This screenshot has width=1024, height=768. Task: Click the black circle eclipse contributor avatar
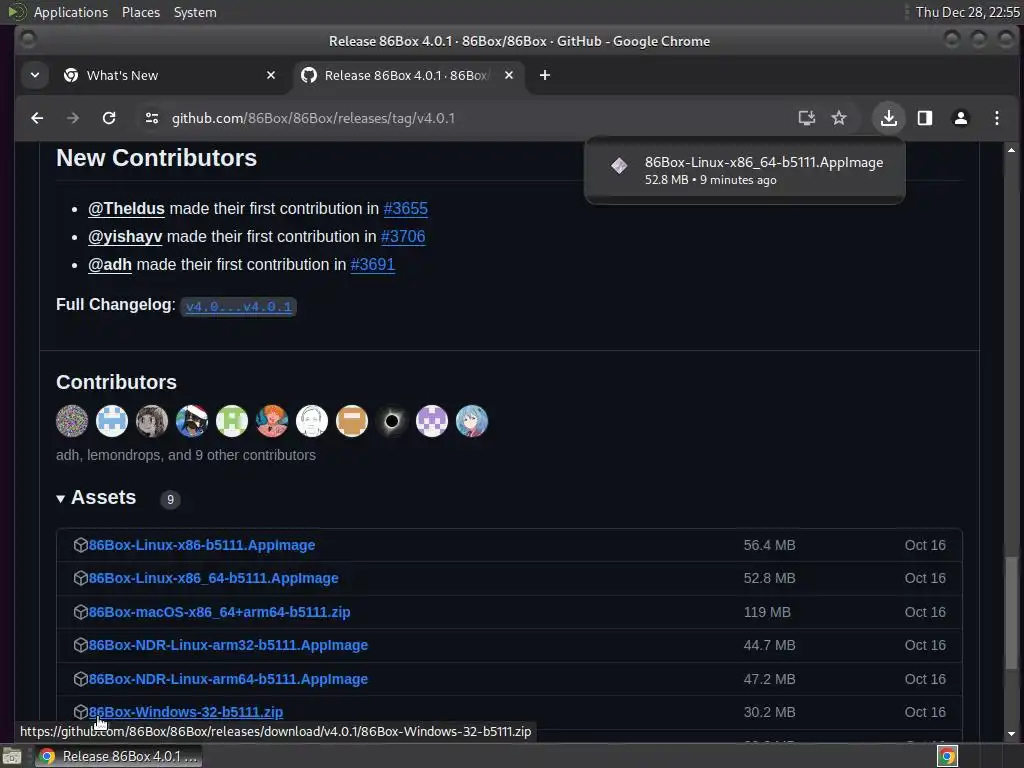point(392,421)
